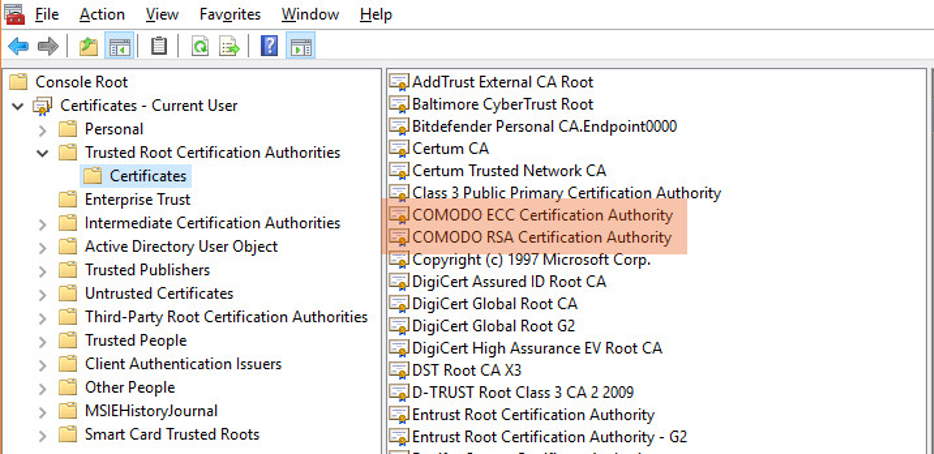Click the MMC toolbox icon beside File
This screenshot has width=934, height=454.
(14, 14)
